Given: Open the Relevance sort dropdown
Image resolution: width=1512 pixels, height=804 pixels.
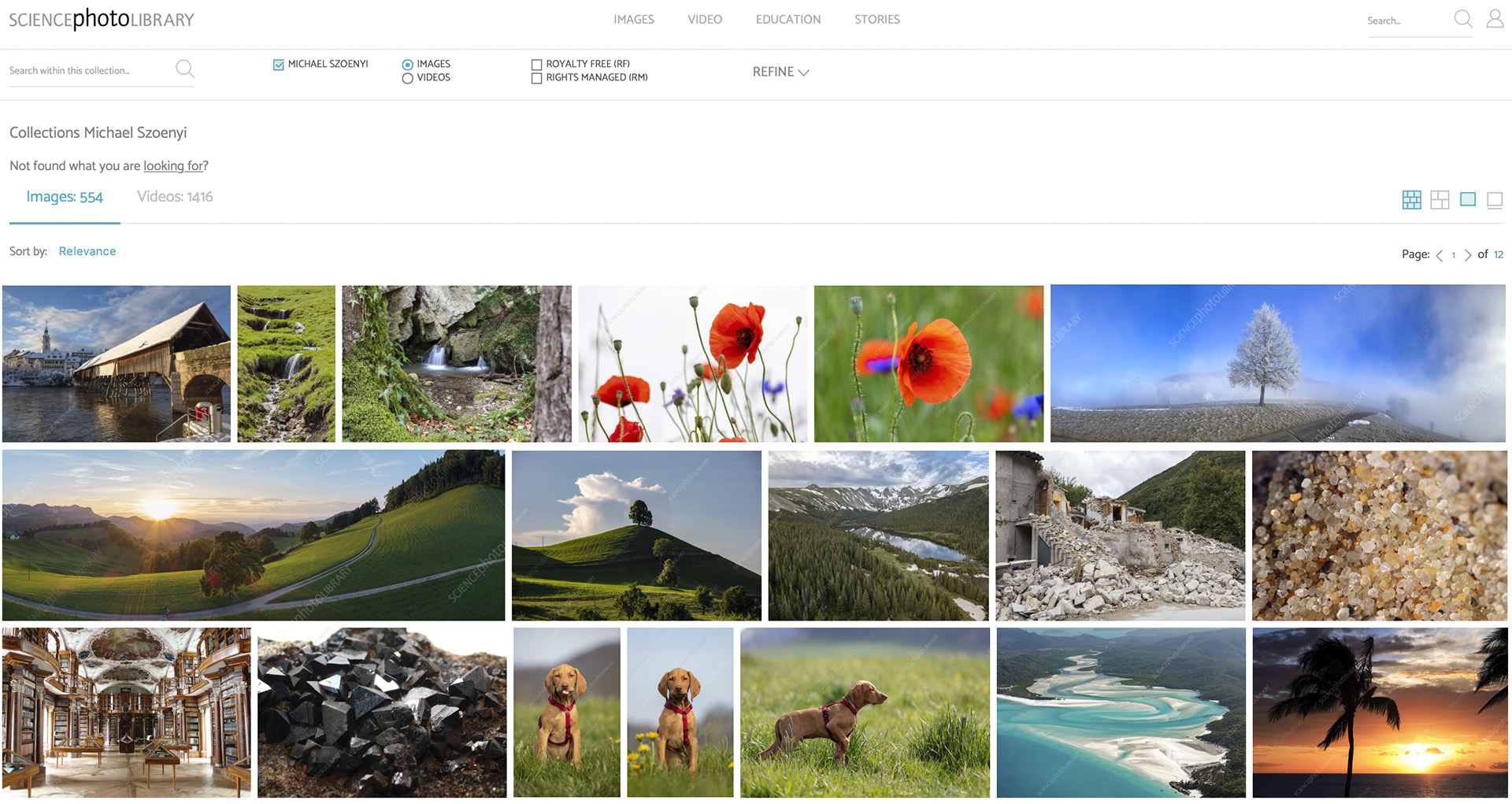Looking at the screenshot, I should 87,251.
